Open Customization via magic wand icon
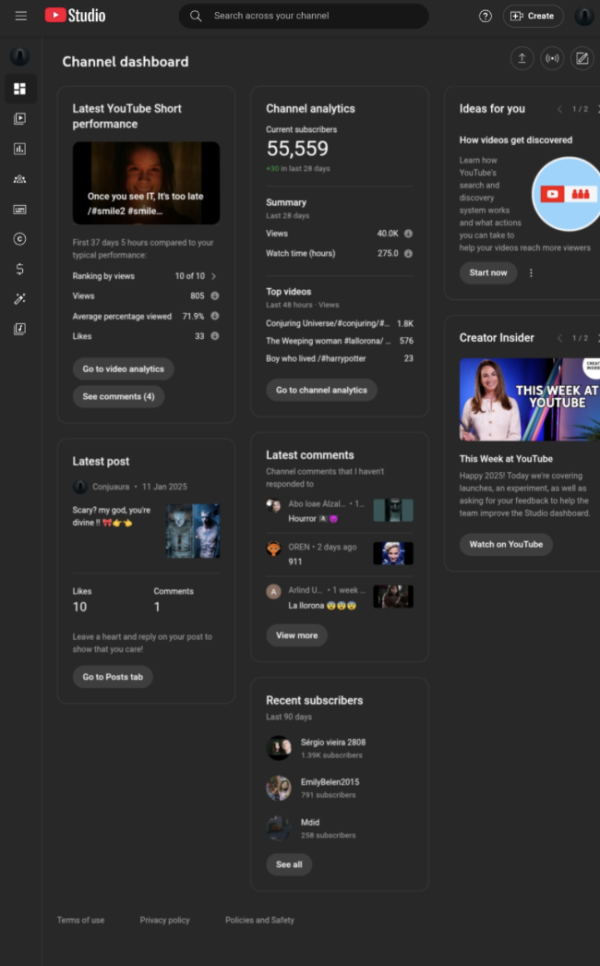 (x=20, y=299)
